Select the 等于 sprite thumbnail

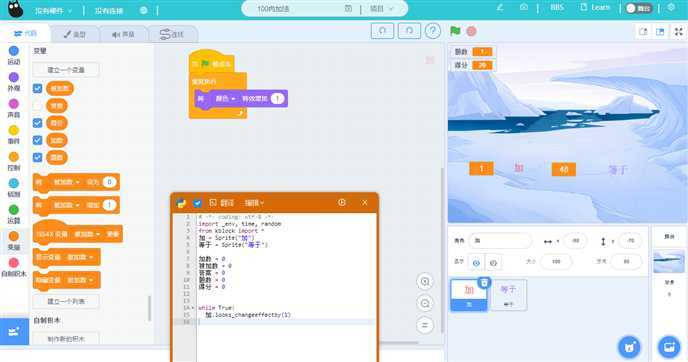click(x=508, y=294)
